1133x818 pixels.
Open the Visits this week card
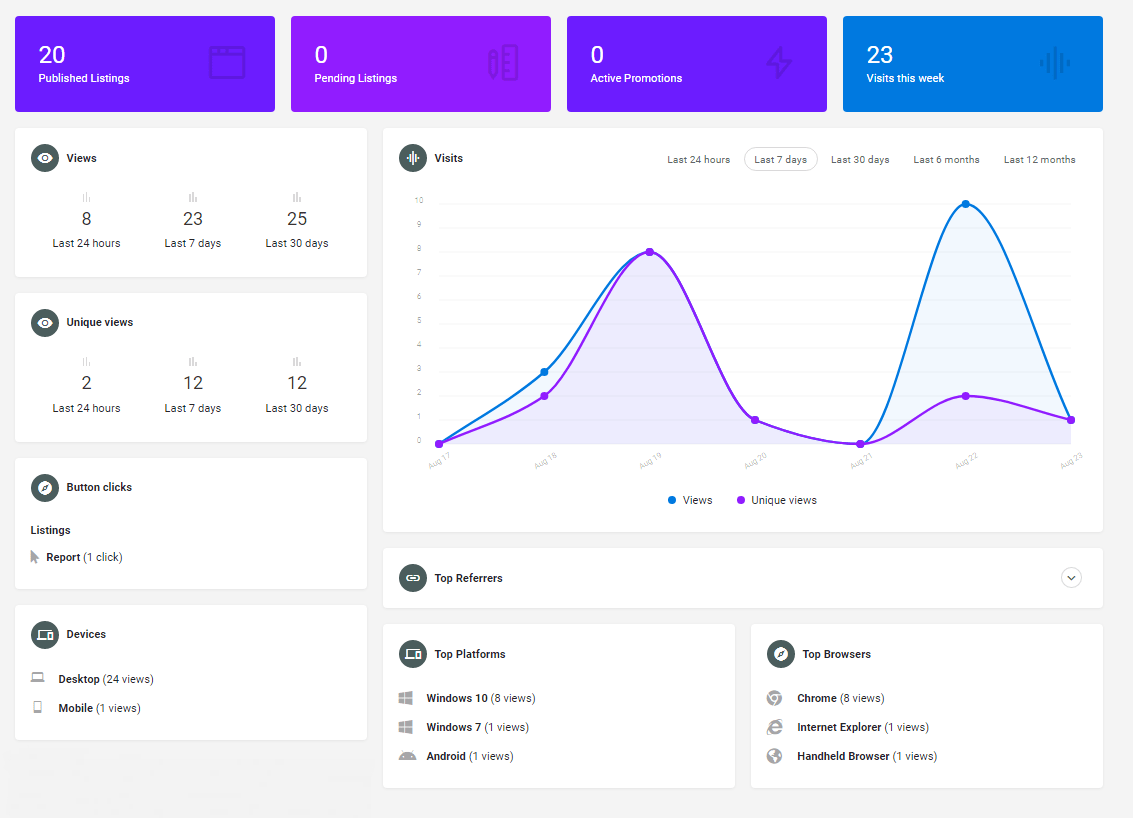973,64
